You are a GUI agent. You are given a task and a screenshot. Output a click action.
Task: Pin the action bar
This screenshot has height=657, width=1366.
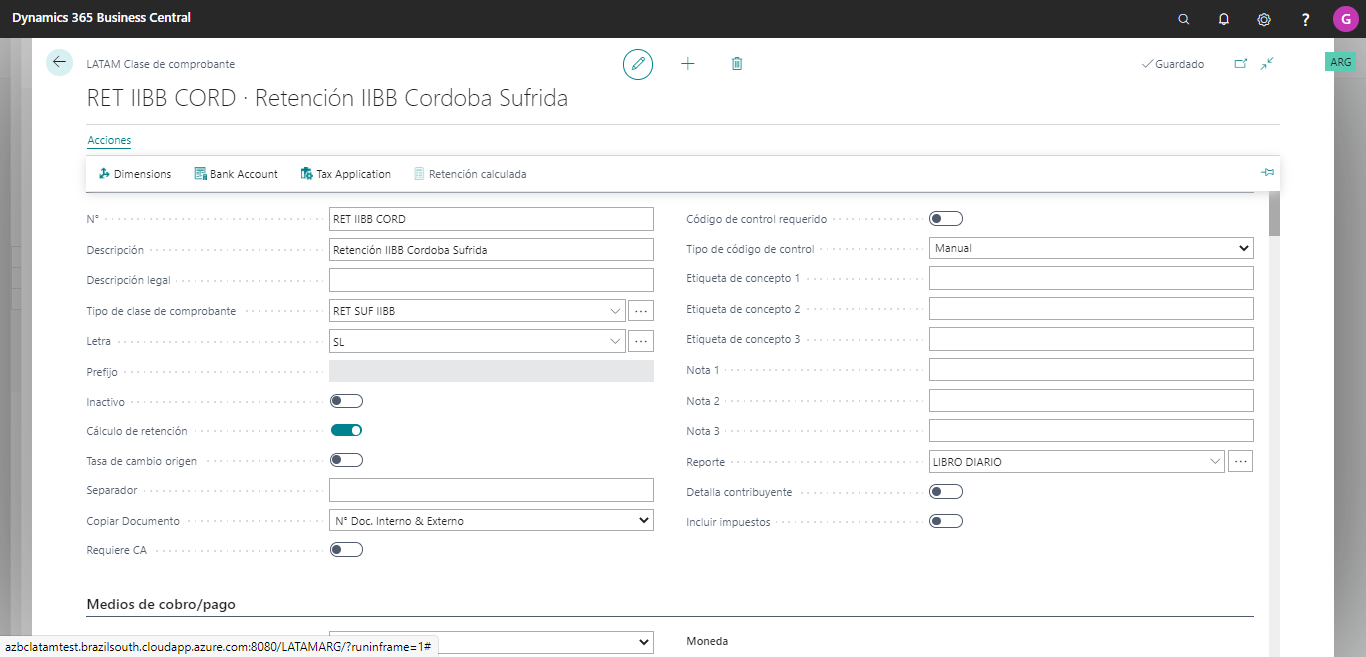[1267, 173]
